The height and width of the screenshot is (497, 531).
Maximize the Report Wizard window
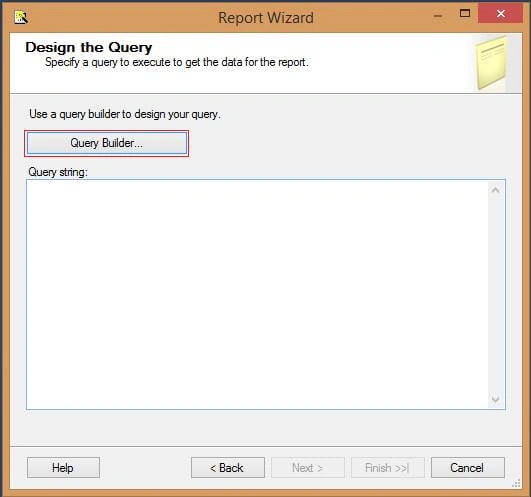tap(465, 14)
